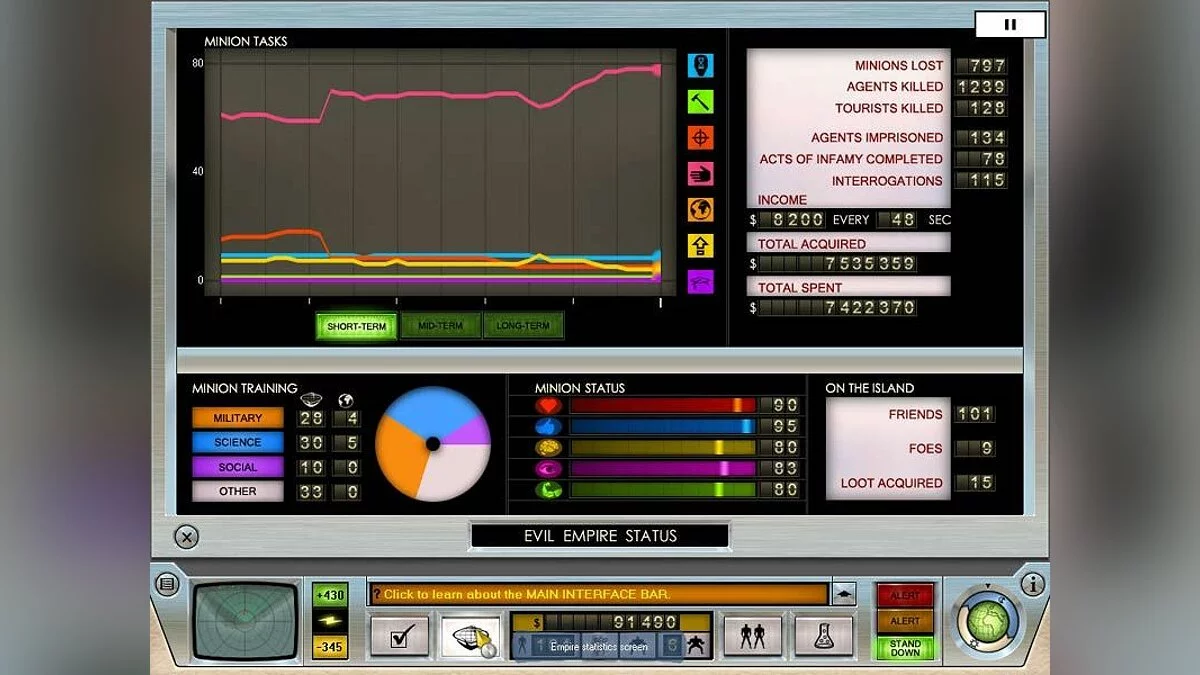Expand the message bar arrow button
Screen dimensions: 1200x675
click(843, 594)
